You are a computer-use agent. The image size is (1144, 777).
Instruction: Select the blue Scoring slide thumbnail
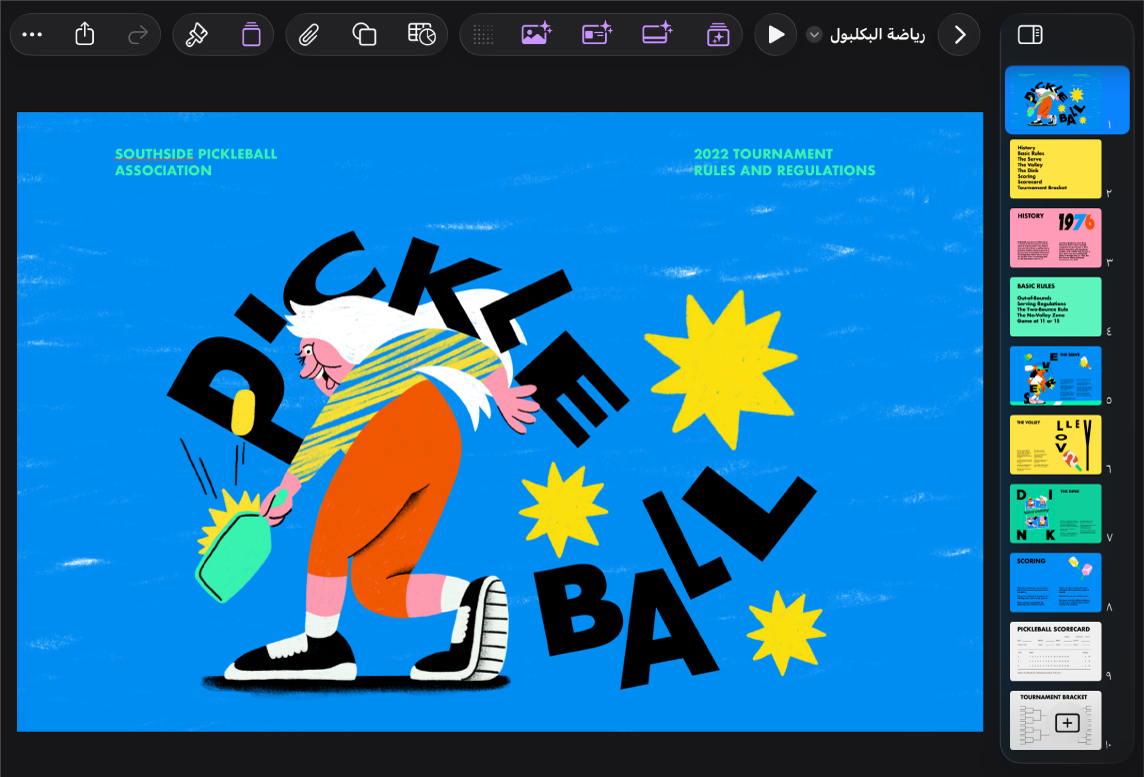coord(1055,582)
